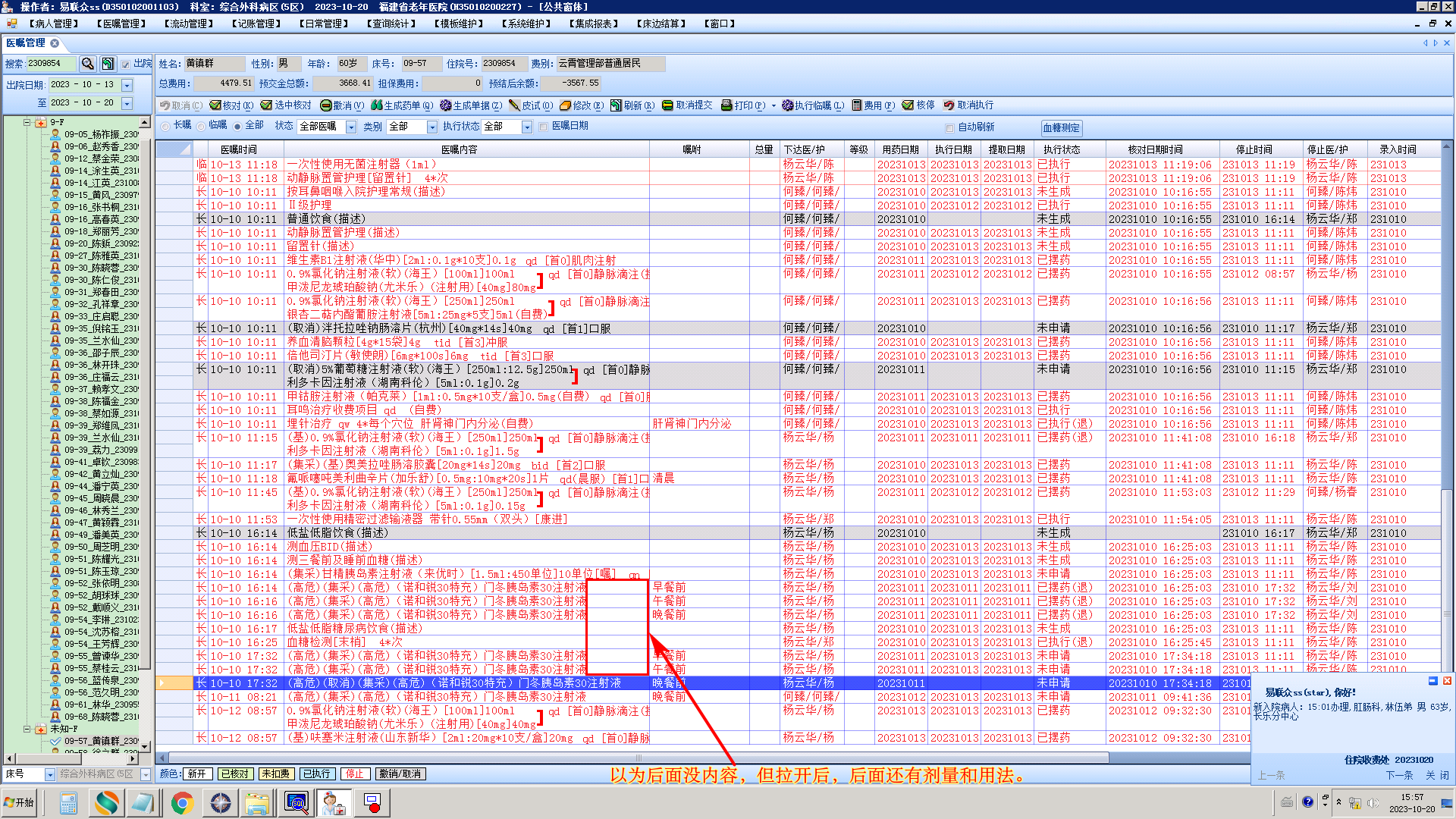1456x819 pixels.
Task: Open the 状态 全部医嘱 dropdown
Action: 351,127
